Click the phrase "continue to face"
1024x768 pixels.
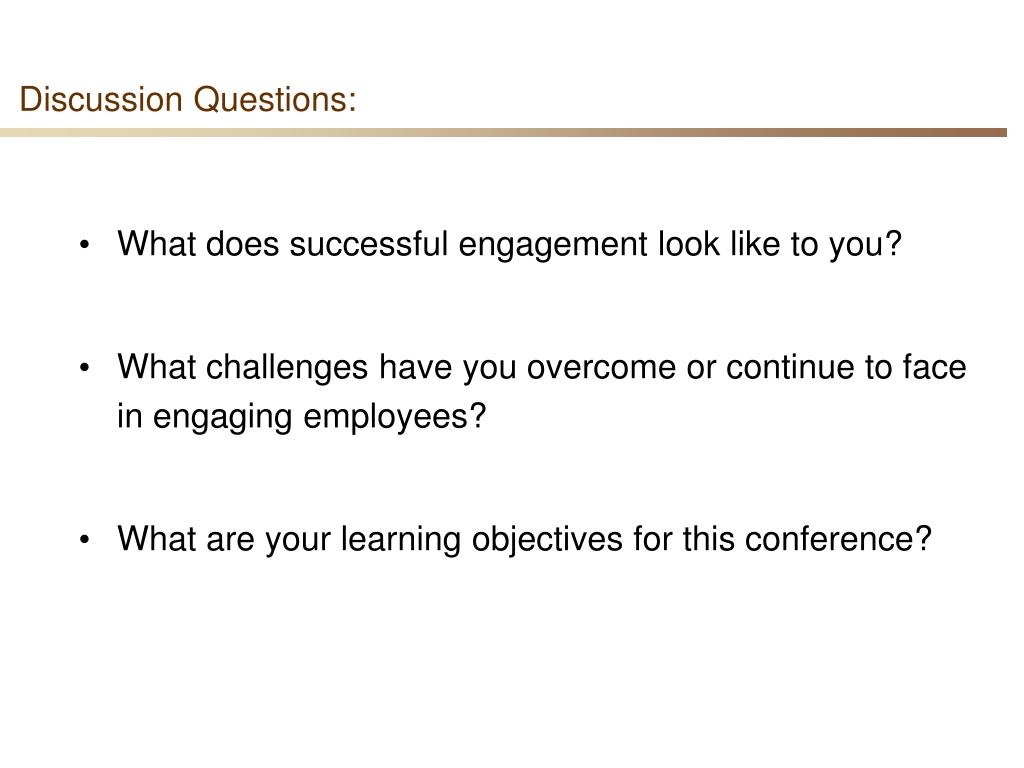click(846, 367)
